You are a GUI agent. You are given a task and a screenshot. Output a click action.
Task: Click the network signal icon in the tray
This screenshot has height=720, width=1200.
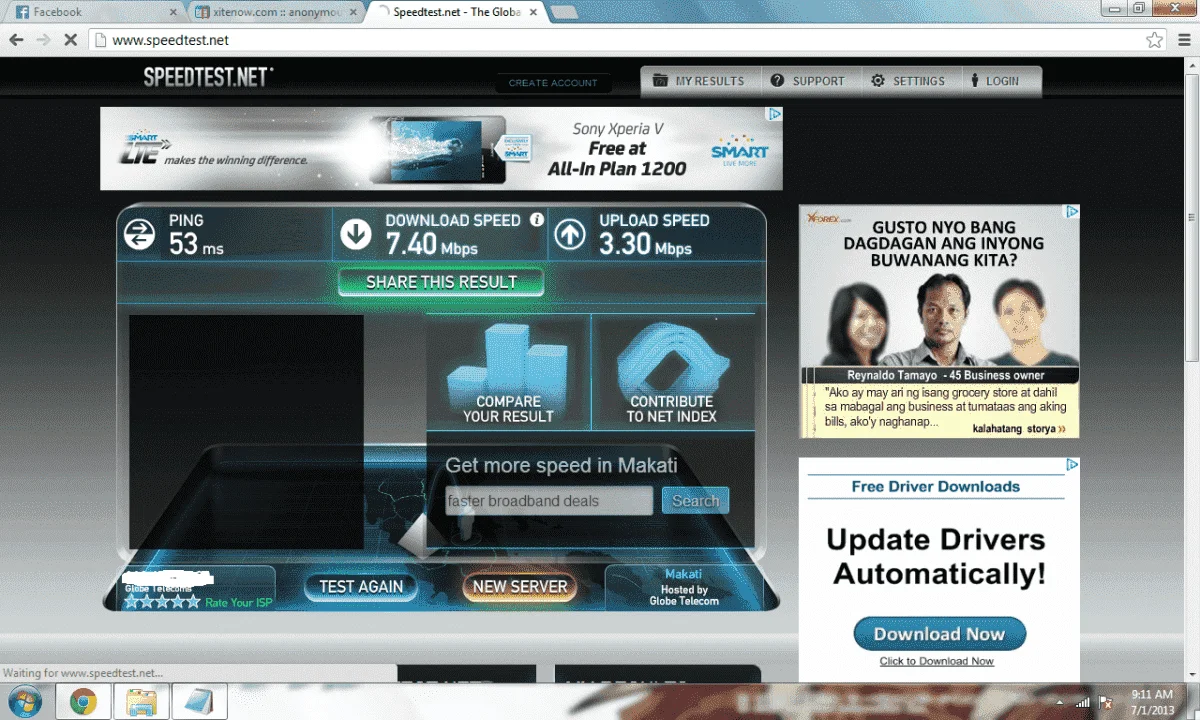(x=1081, y=702)
